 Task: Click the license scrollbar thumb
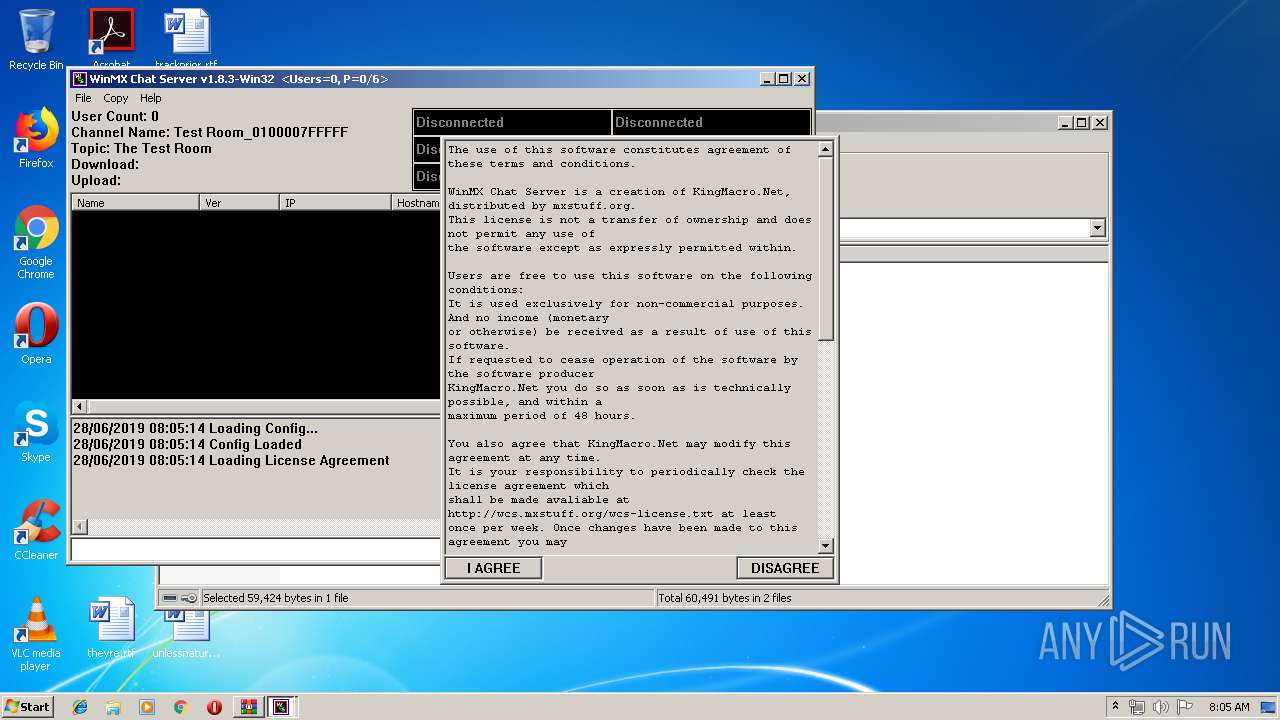(x=825, y=248)
